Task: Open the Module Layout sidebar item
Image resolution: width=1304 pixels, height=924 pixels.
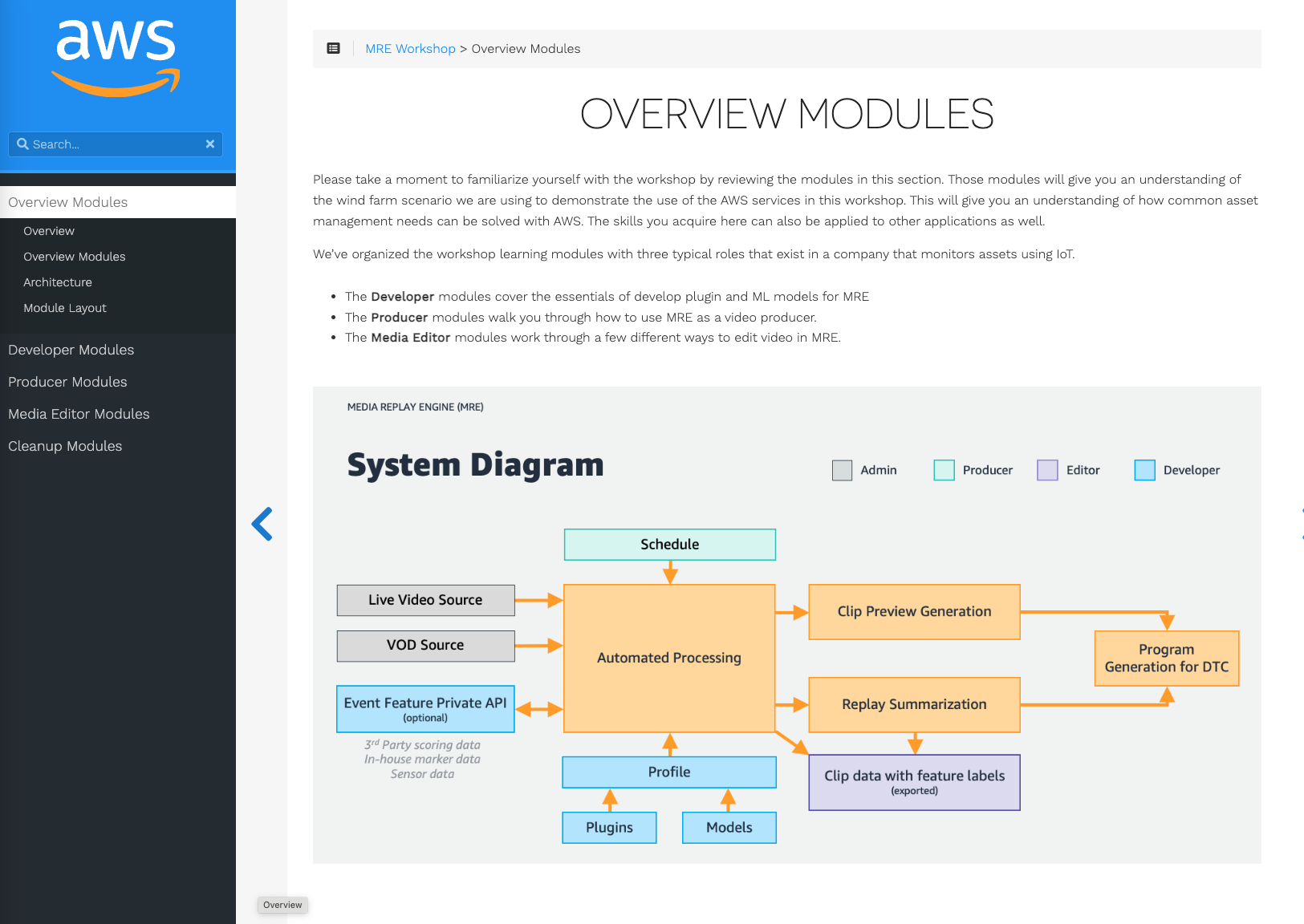Action: (65, 308)
